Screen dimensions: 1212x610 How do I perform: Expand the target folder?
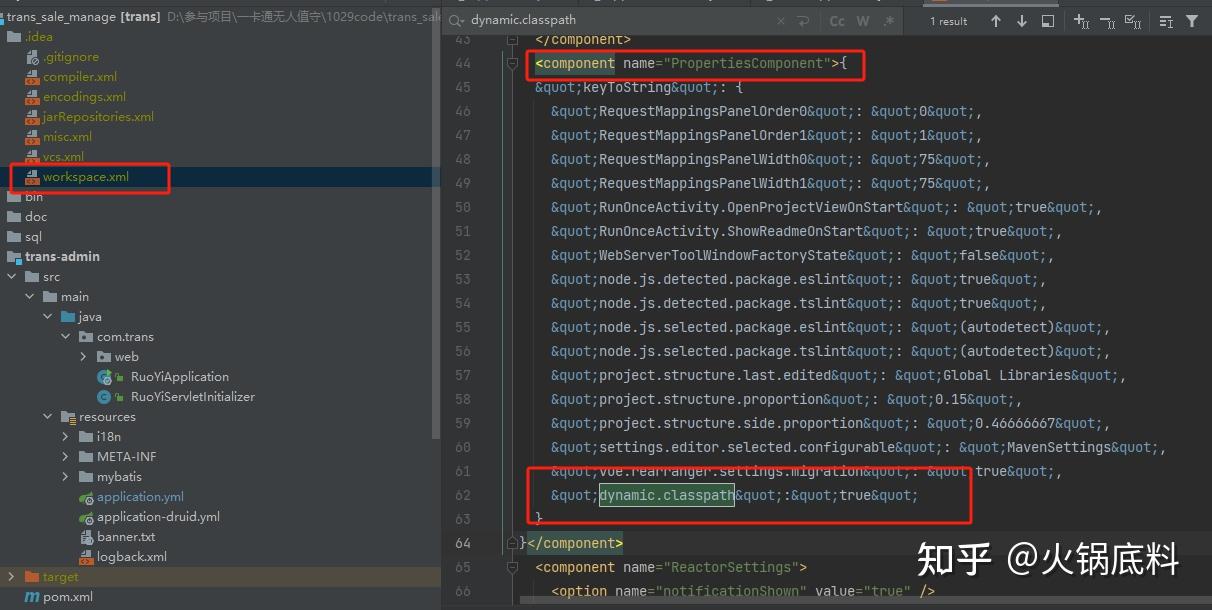9,576
